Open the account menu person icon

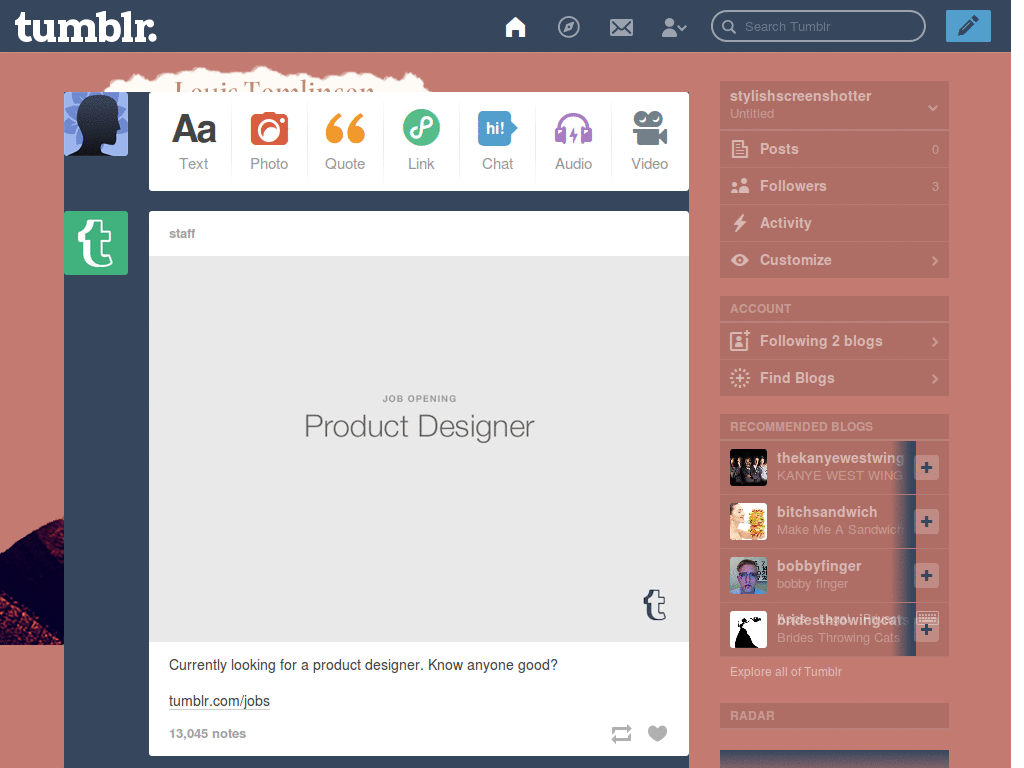673,27
